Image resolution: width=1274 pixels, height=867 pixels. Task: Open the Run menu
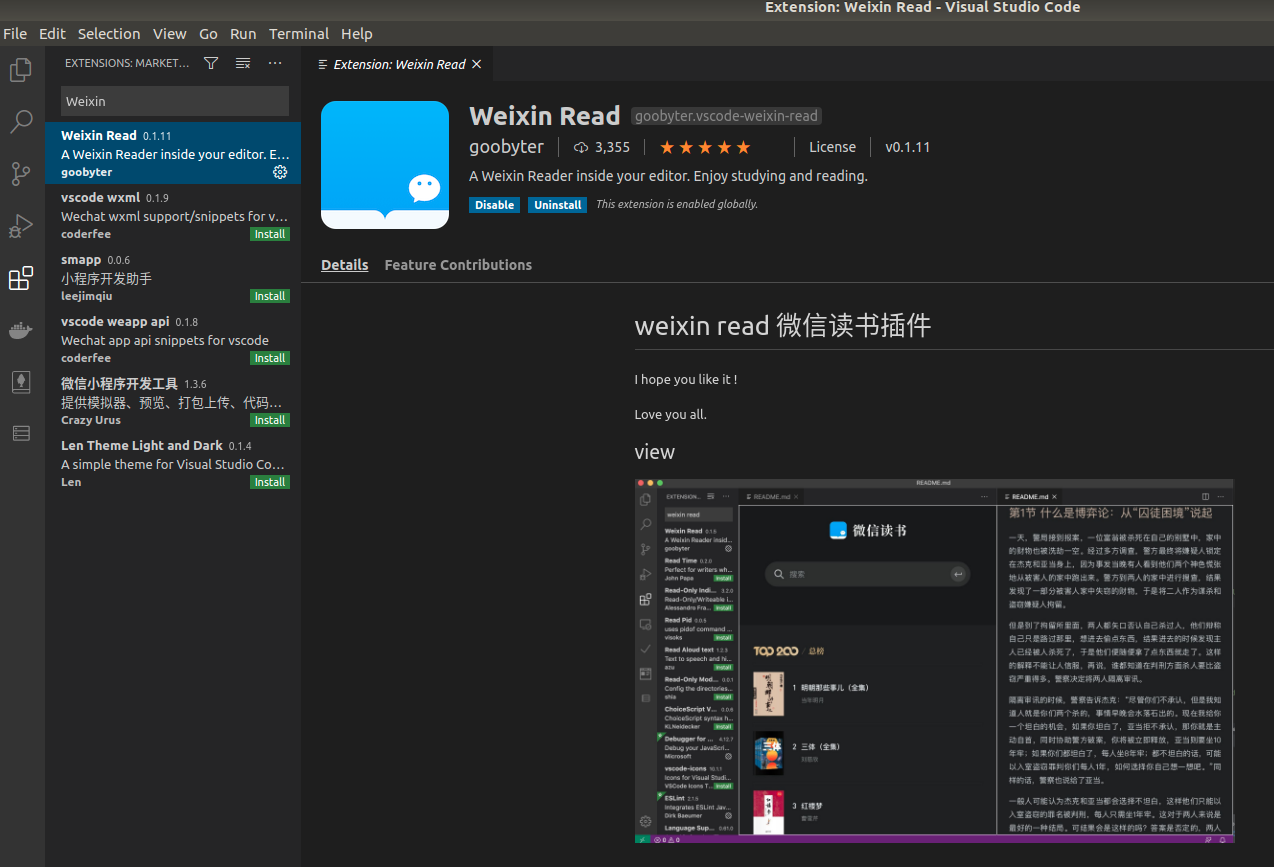pyautogui.click(x=242, y=33)
